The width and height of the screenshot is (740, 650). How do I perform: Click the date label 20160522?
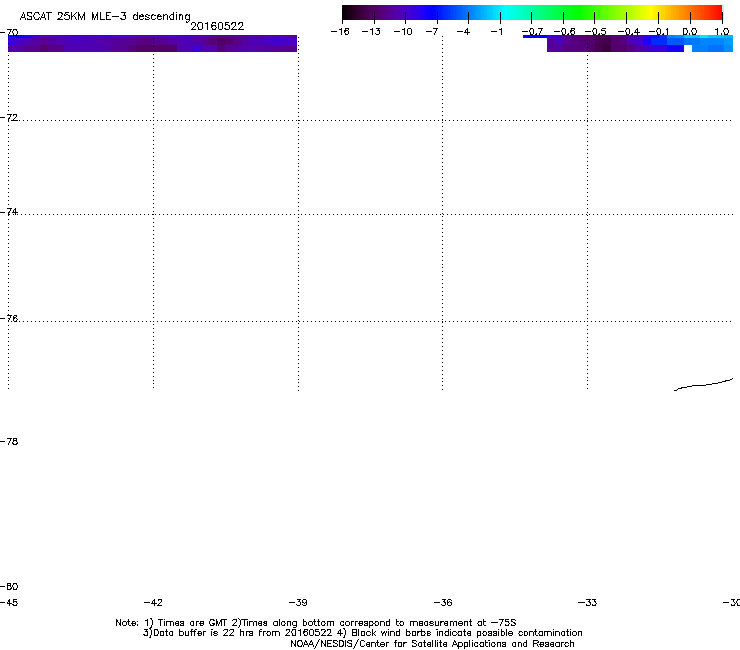click(x=217, y=26)
